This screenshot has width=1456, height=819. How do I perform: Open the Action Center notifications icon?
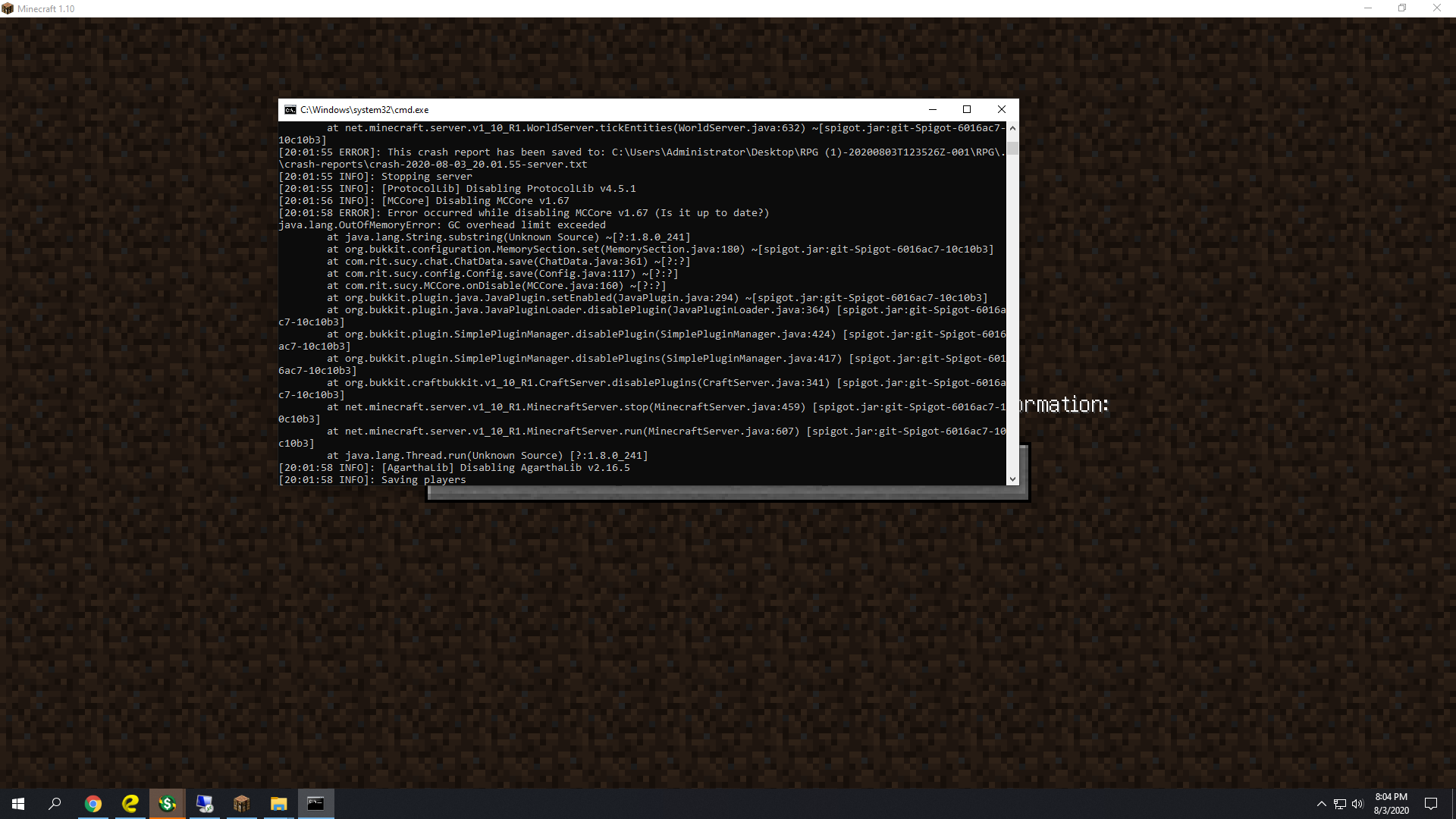pos(1431,804)
